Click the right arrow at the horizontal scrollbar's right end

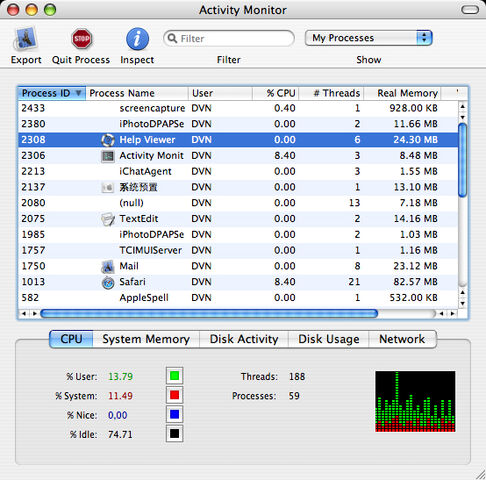click(x=452, y=313)
